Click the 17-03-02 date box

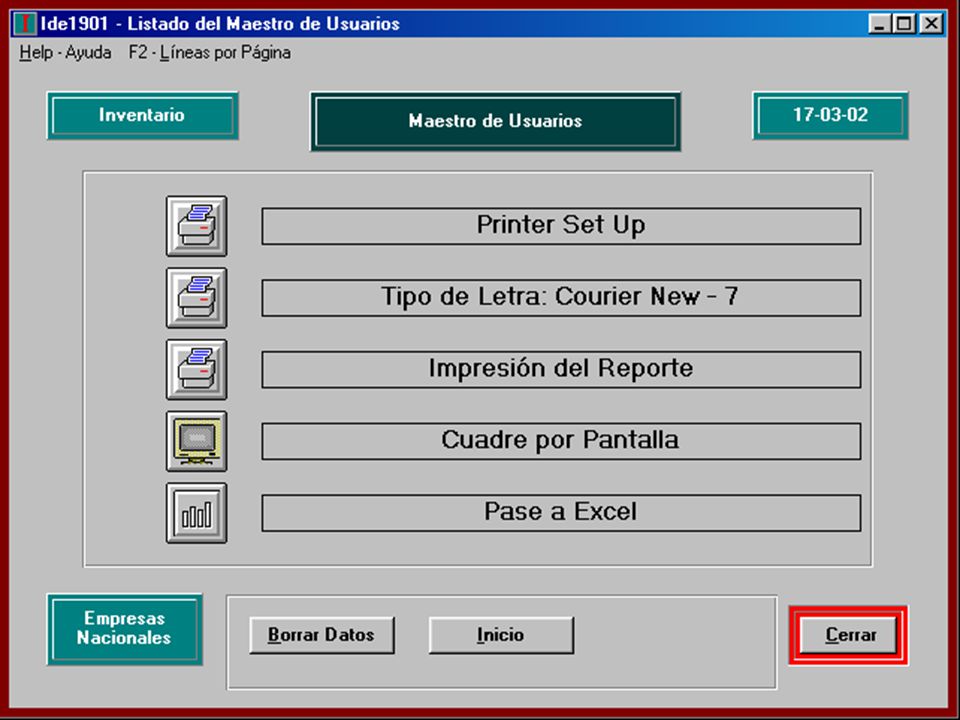830,115
